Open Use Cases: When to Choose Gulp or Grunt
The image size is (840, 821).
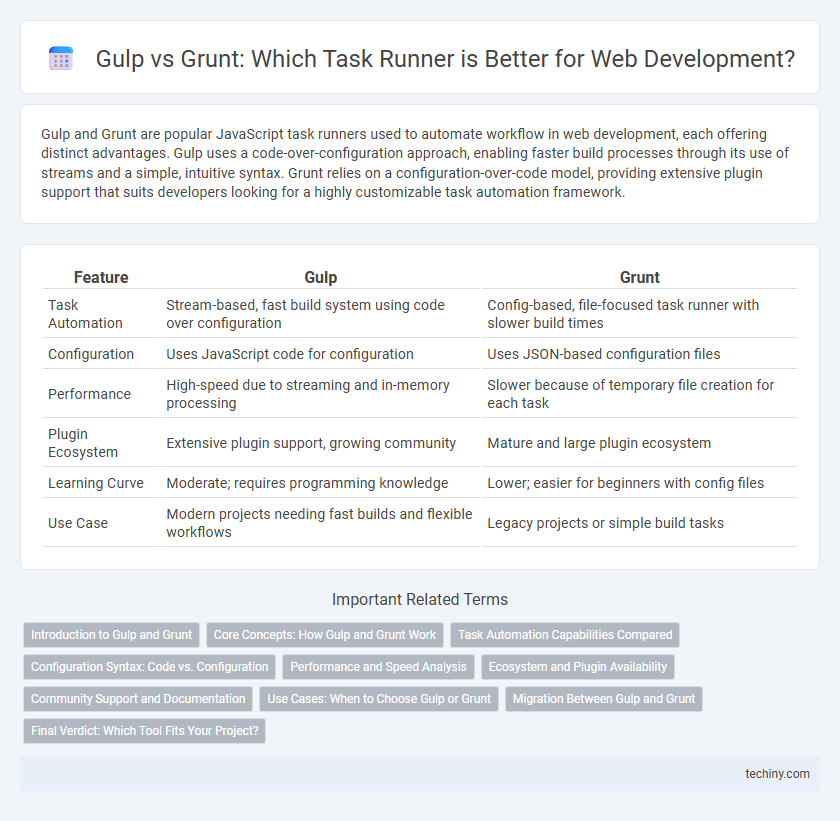point(379,699)
